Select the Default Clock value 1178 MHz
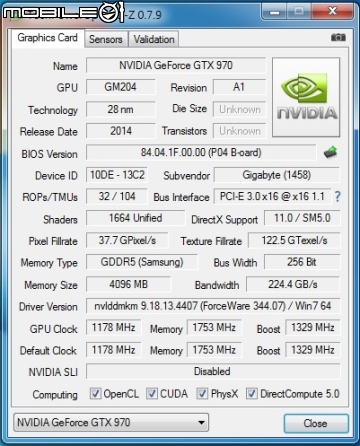 coord(113,350)
